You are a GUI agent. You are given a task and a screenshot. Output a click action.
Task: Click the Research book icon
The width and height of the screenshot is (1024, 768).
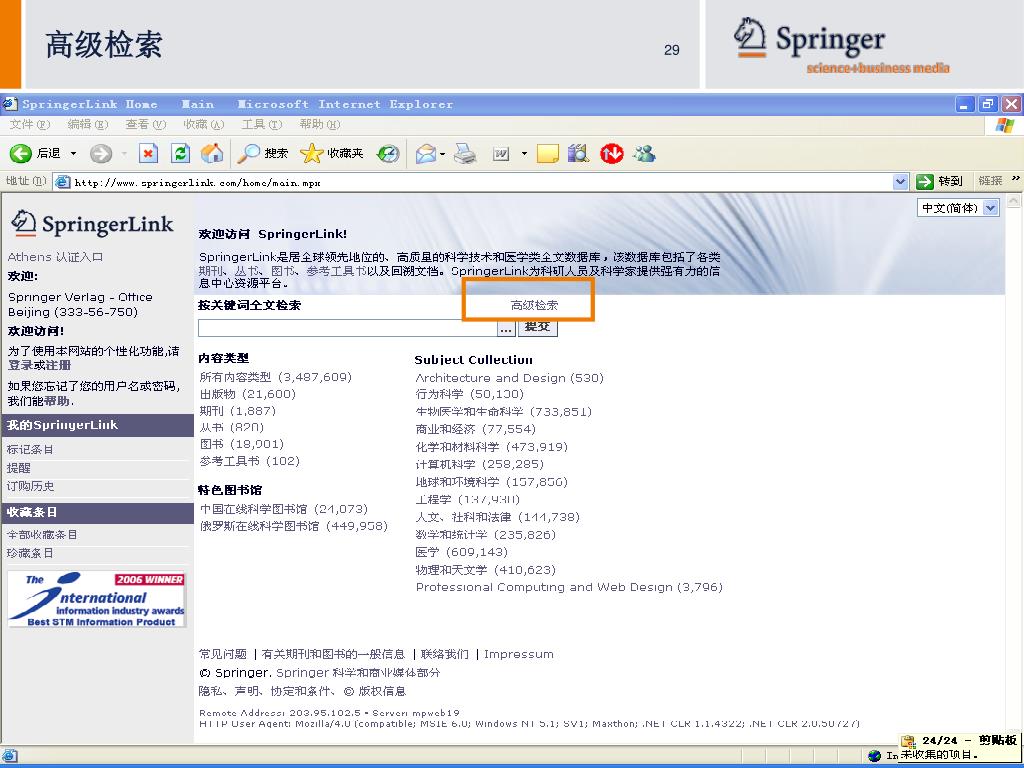pos(578,153)
